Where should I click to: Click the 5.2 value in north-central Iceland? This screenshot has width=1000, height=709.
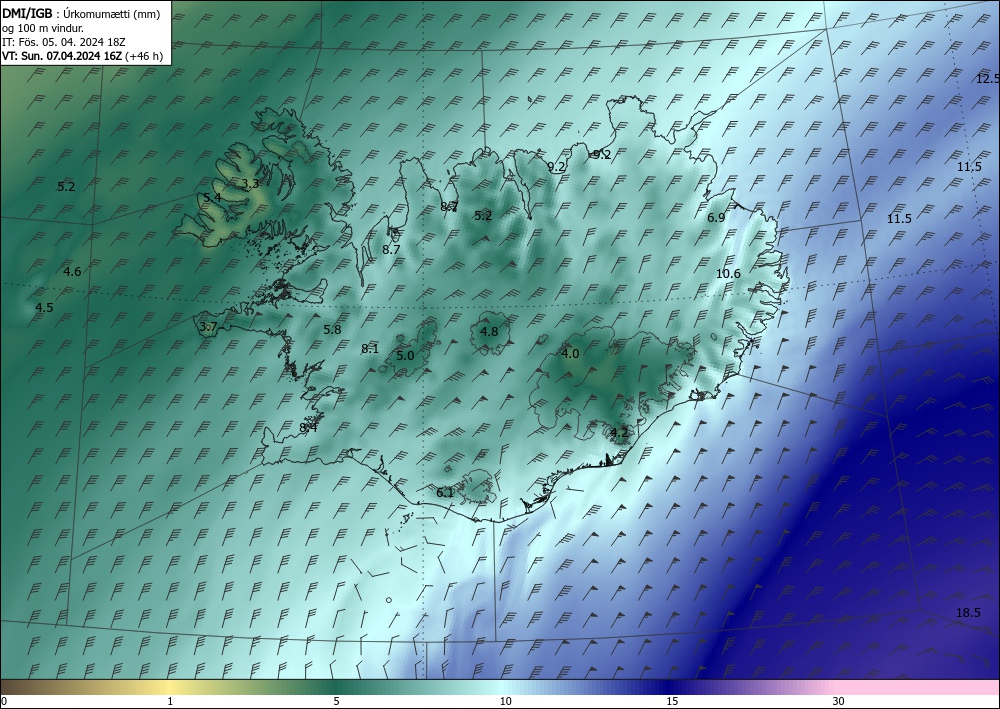click(483, 216)
